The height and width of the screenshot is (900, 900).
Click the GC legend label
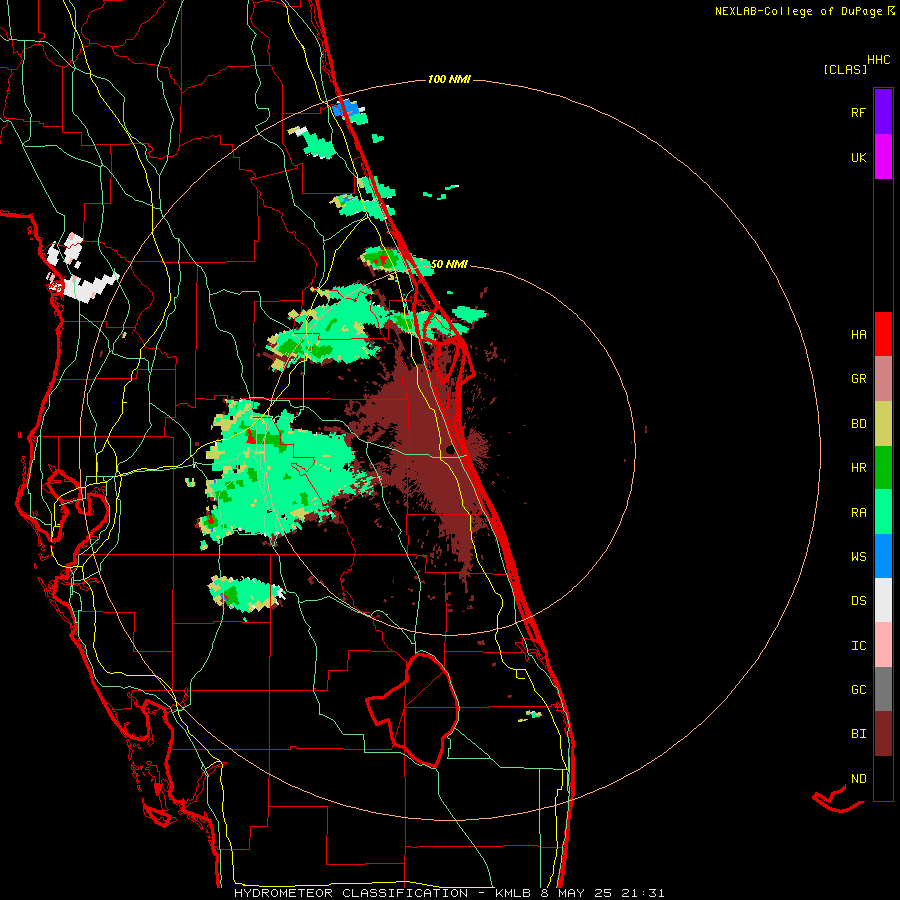click(x=858, y=690)
